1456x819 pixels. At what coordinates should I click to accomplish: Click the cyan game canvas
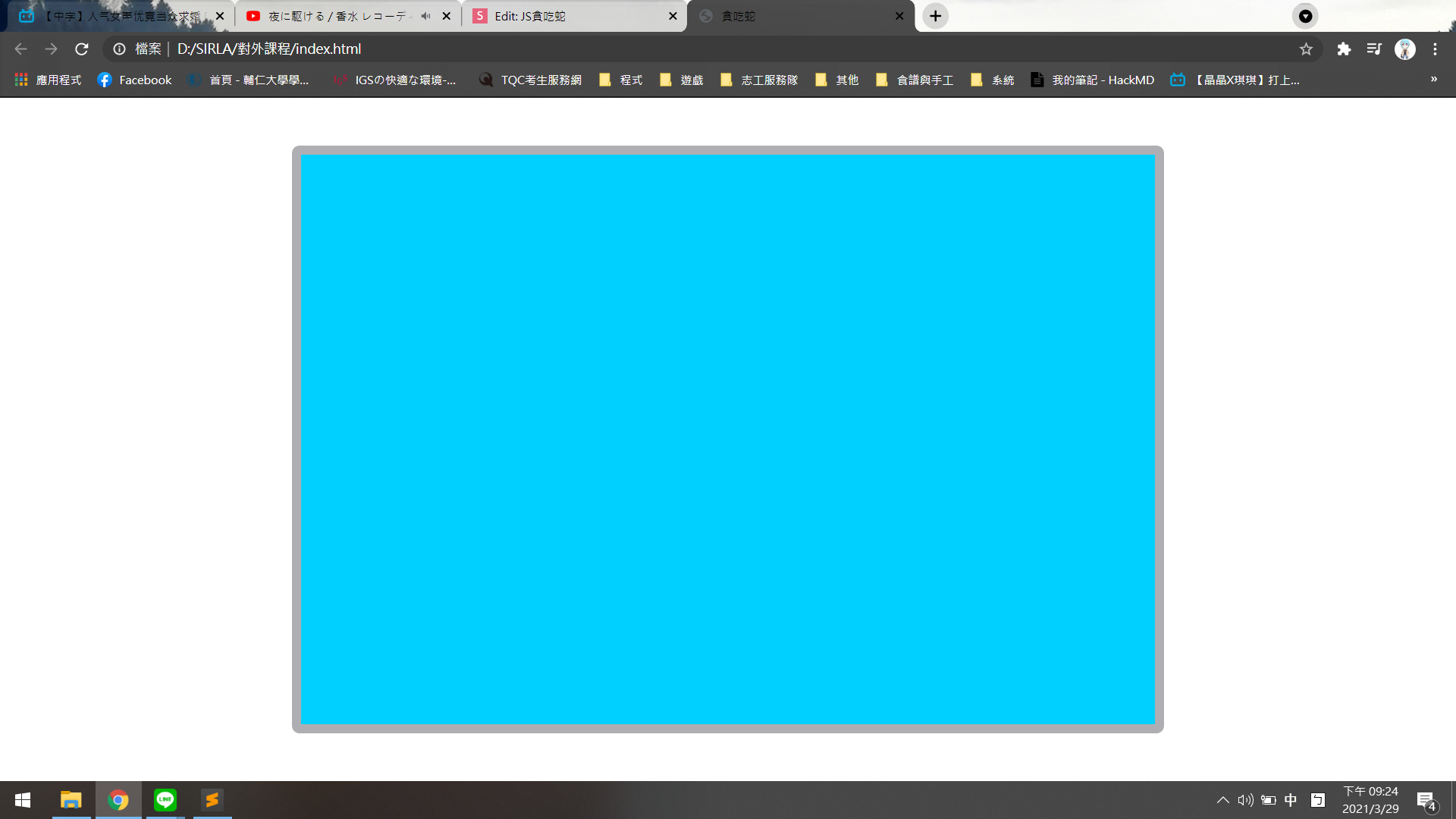[x=727, y=439]
